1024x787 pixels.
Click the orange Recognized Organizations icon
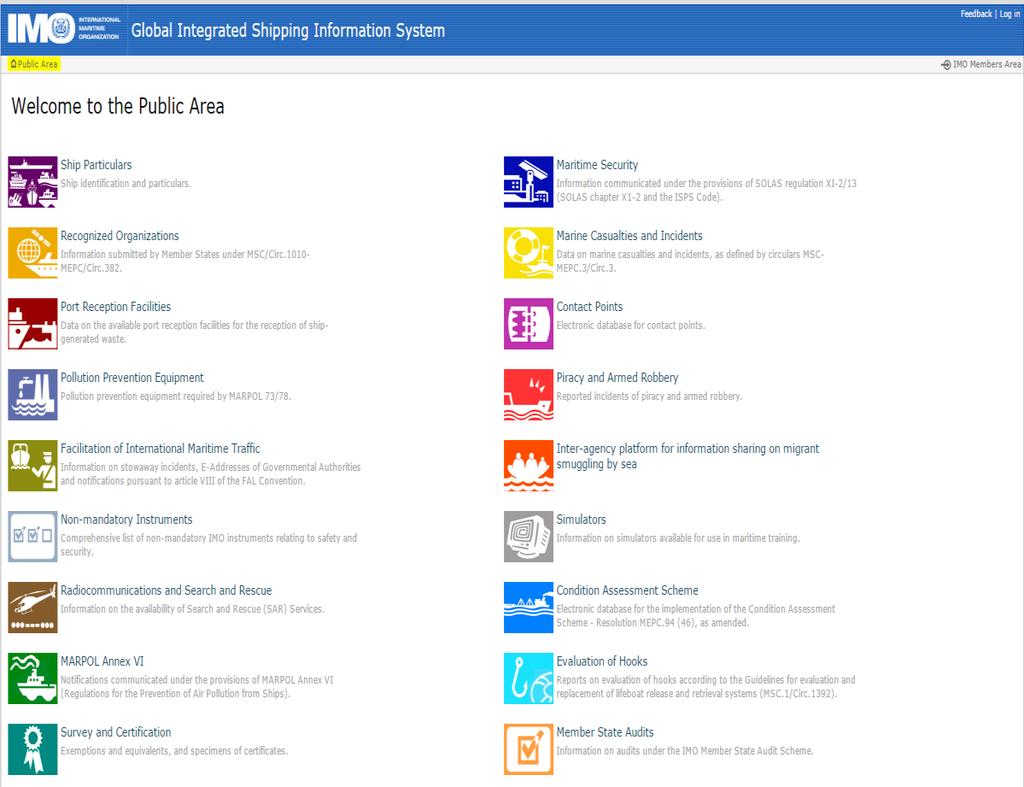tap(33, 253)
